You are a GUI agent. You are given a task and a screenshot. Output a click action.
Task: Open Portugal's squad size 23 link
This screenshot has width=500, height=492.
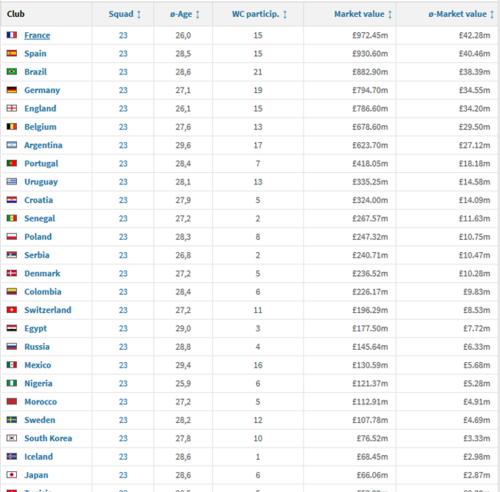(x=123, y=163)
